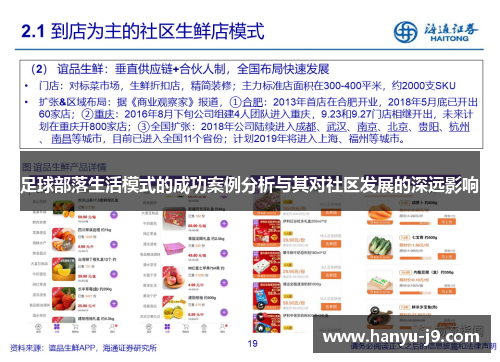500x362 pixels.
Task: Tap orange group-buy button for 58.90 milk powder
Action: [331, 306]
